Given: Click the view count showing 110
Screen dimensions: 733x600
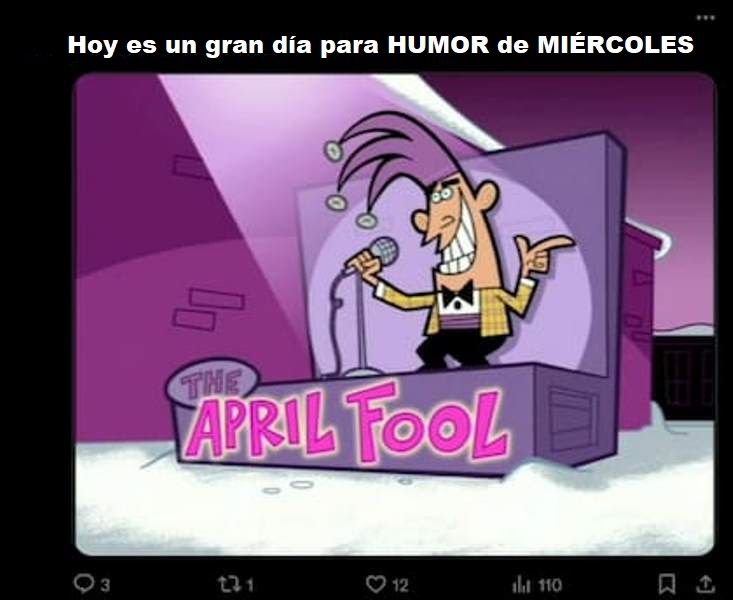Looking at the screenshot, I should coord(549,585).
